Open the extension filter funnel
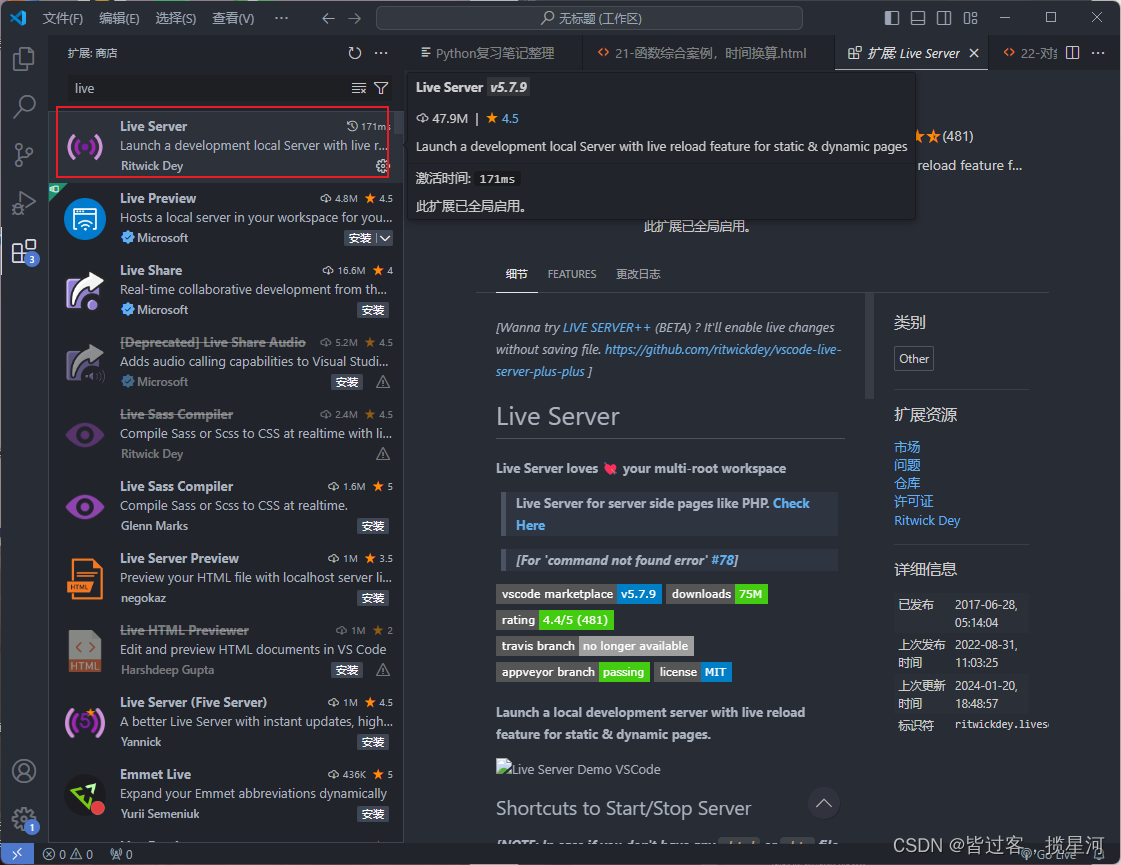1121x865 pixels. tap(381, 88)
